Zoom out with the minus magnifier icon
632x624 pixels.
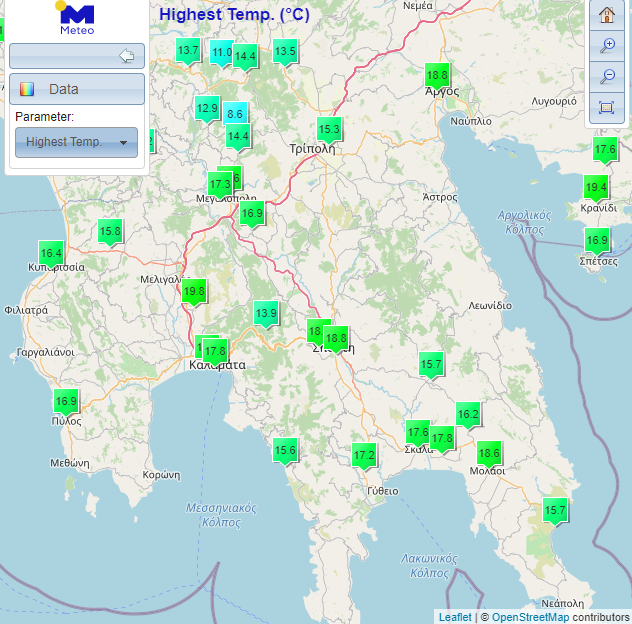(607, 76)
